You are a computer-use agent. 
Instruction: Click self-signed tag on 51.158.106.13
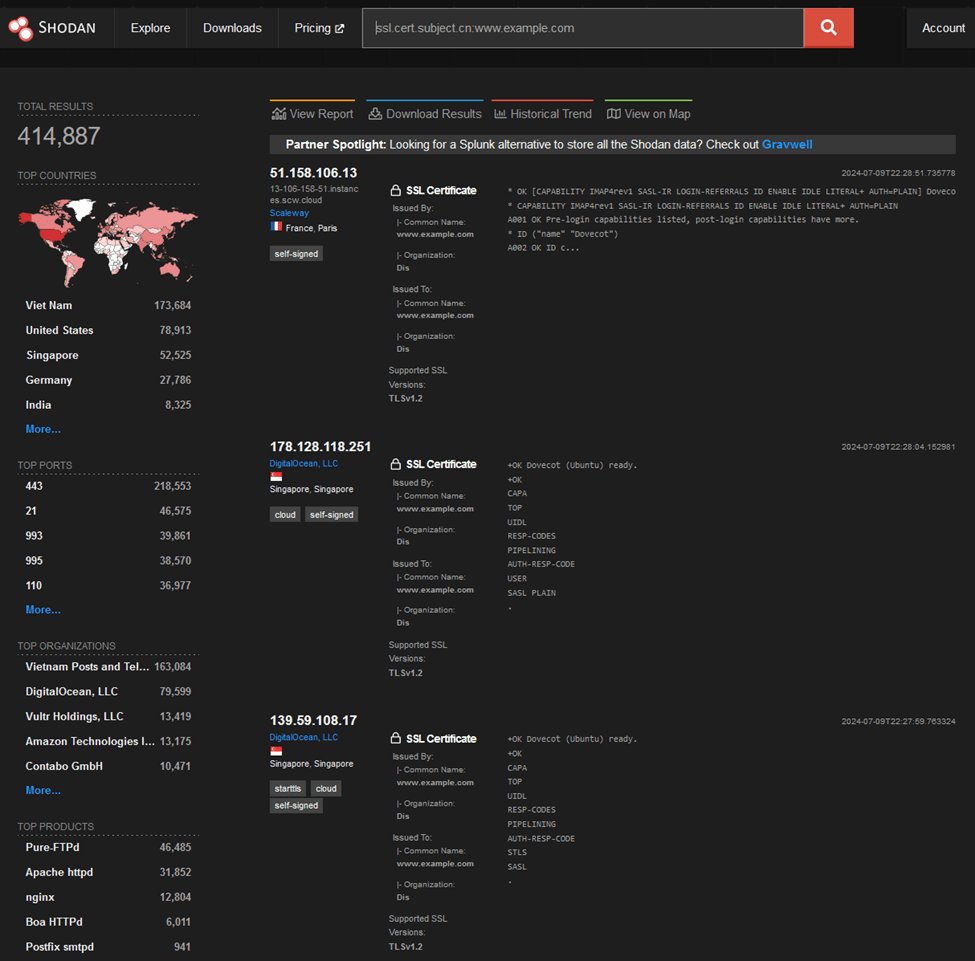pos(296,254)
